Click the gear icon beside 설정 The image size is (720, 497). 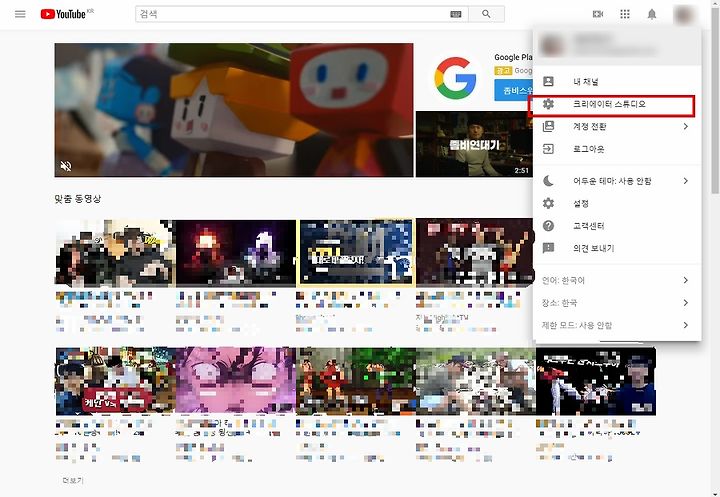[548, 203]
